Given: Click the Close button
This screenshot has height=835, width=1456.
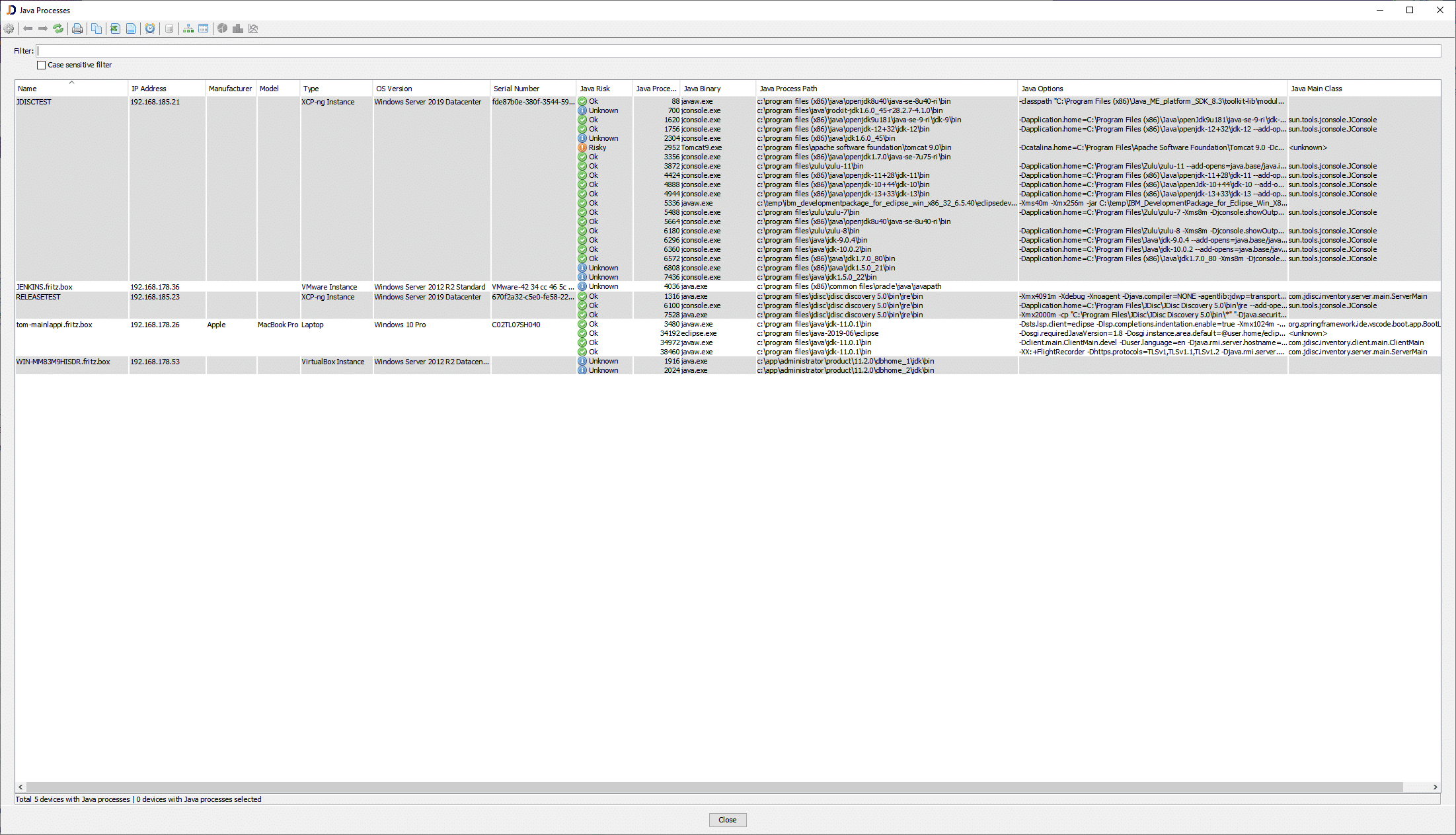Looking at the screenshot, I should pos(727,819).
